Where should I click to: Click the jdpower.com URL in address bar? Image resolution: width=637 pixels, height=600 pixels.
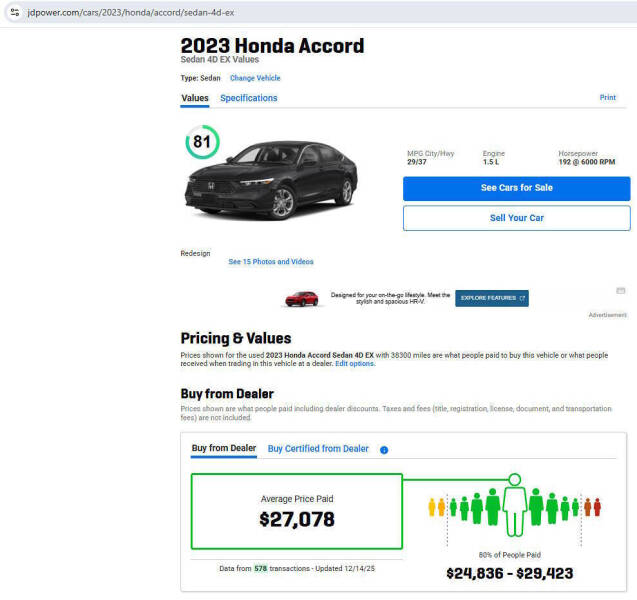[x=131, y=13]
